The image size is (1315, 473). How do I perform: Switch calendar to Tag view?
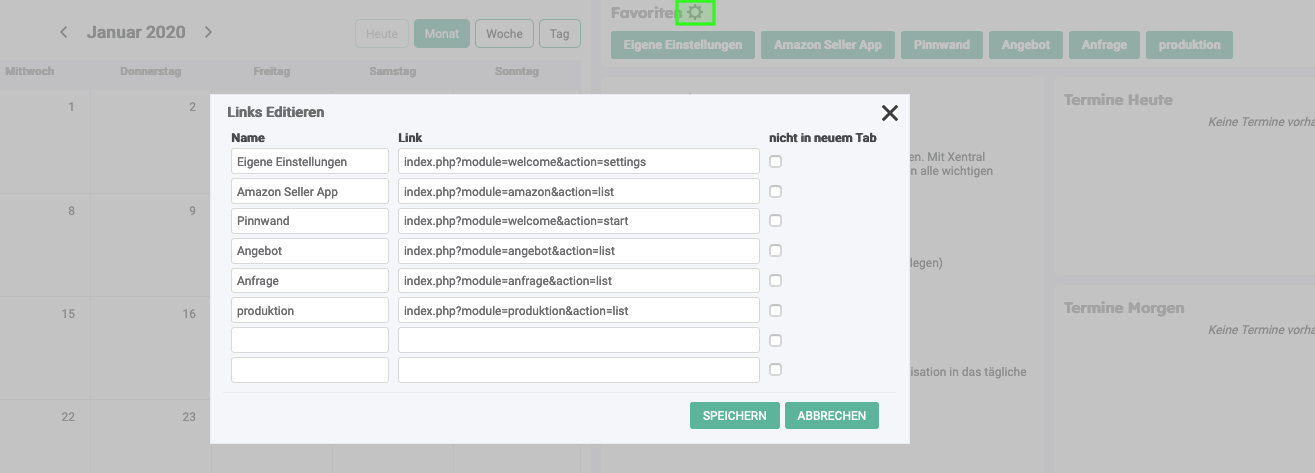[x=559, y=34]
